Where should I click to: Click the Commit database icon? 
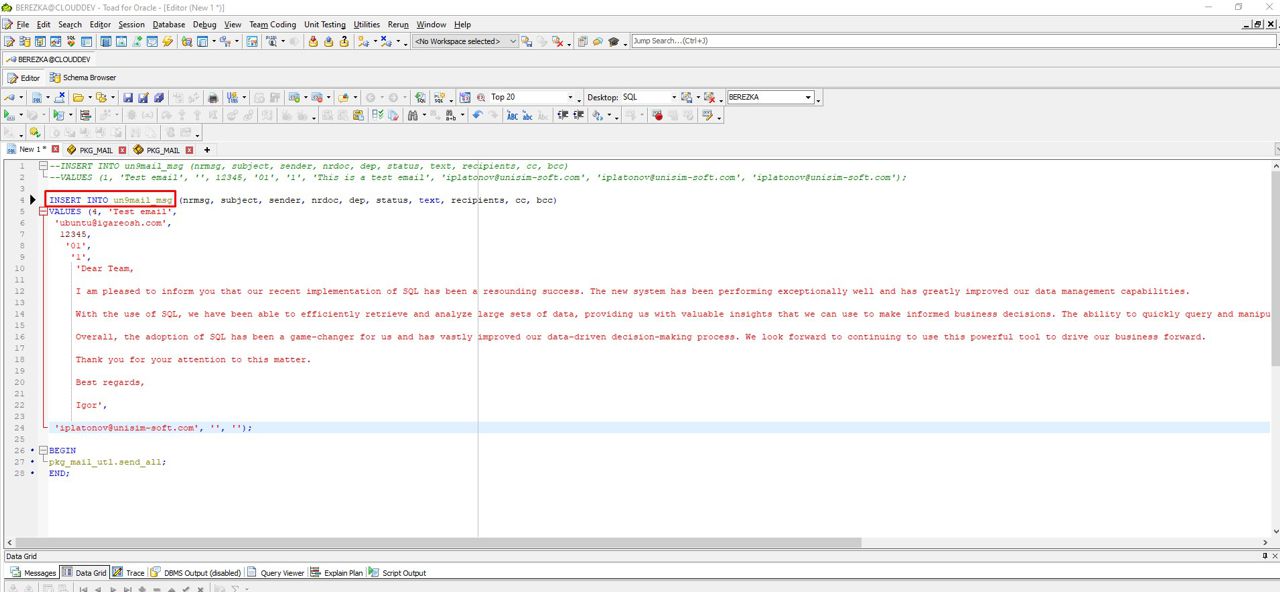click(x=313, y=41)
